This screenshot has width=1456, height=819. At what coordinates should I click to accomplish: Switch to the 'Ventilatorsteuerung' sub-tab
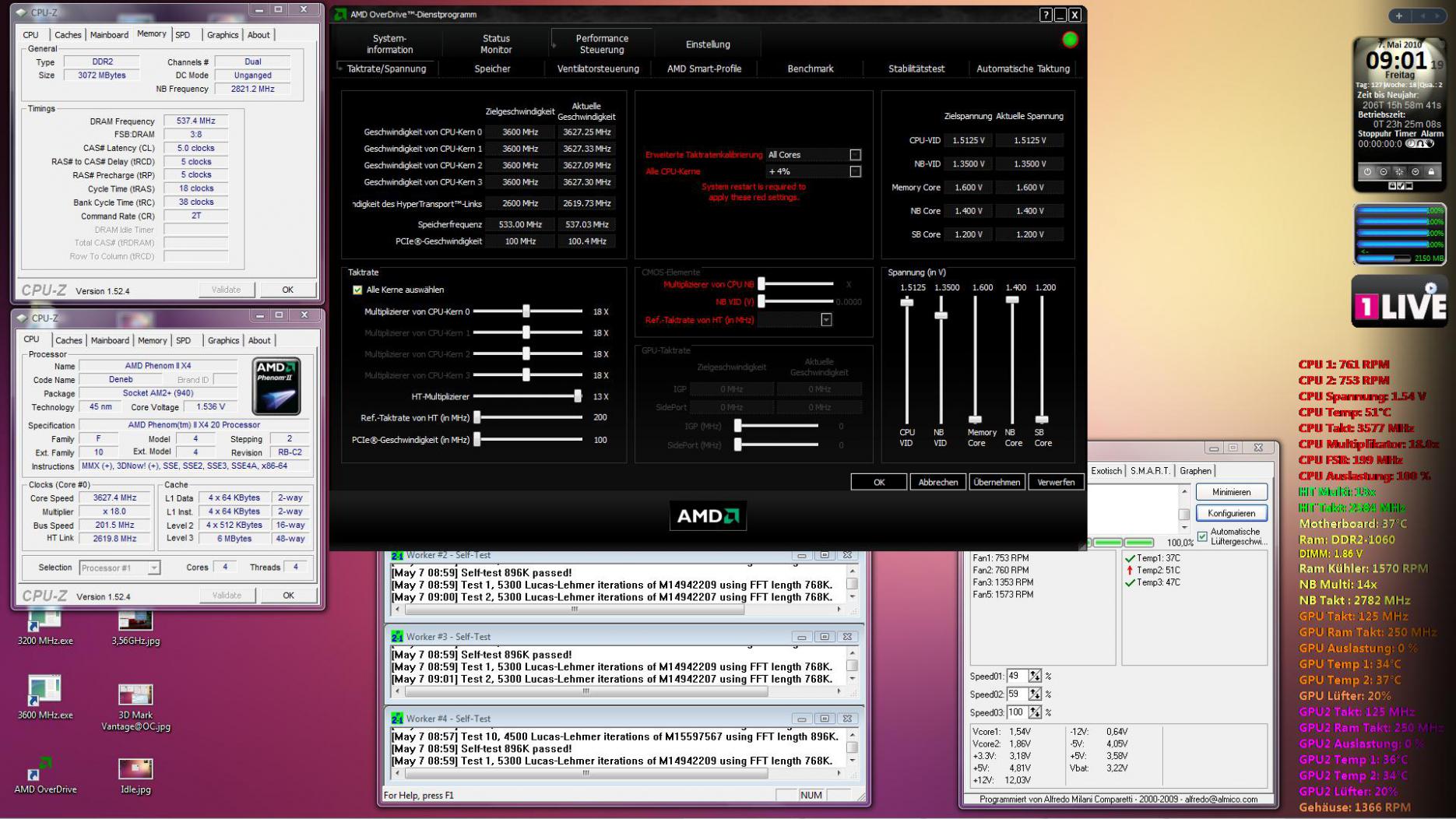point(598,69)
